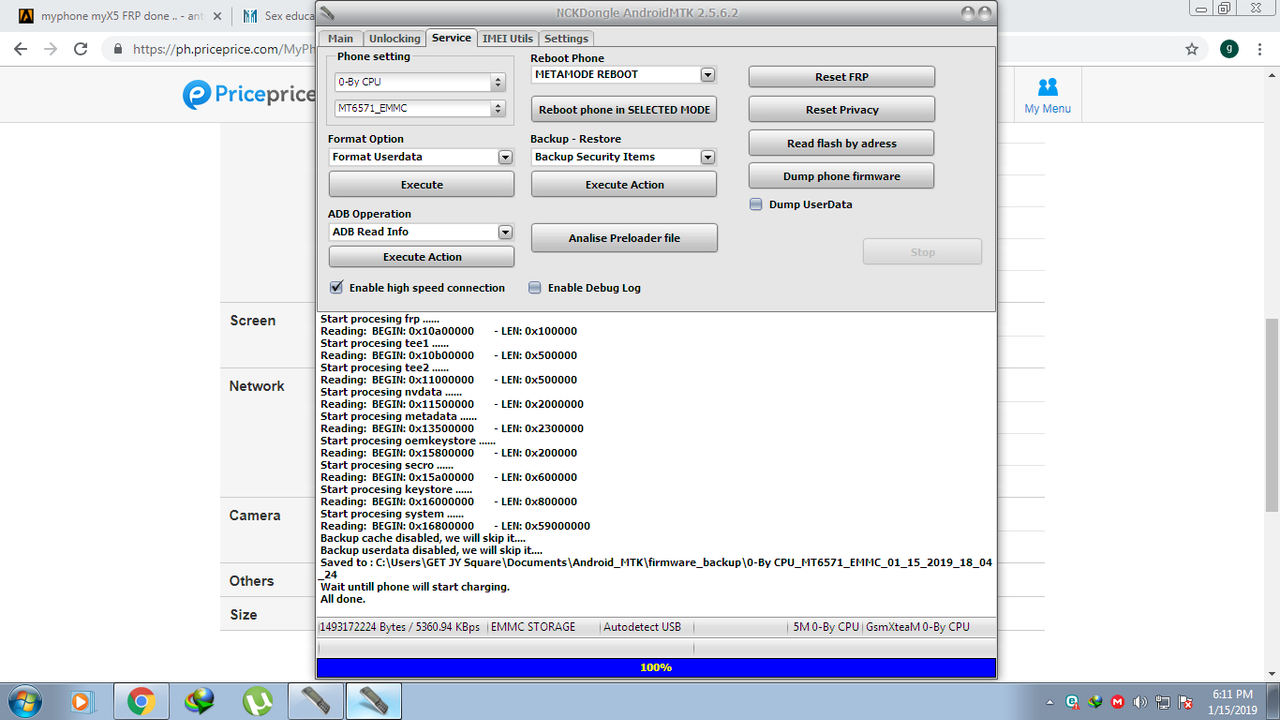Click 'Camera' row on Priceprice page
The image size is (1280, 720).
254,516
